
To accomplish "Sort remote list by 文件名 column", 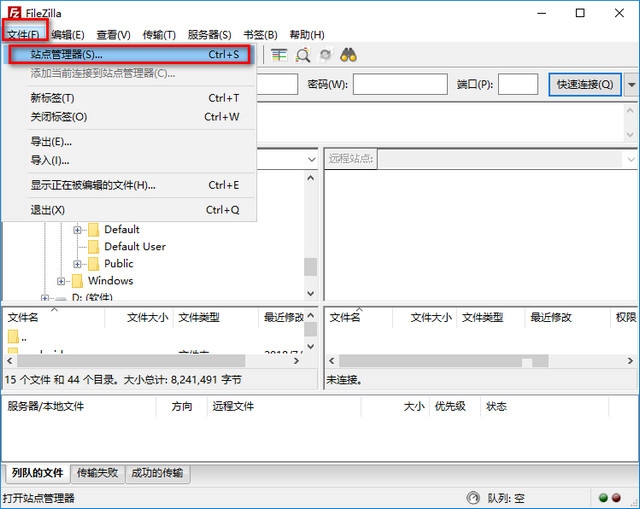I will click(x=359, y=318).
